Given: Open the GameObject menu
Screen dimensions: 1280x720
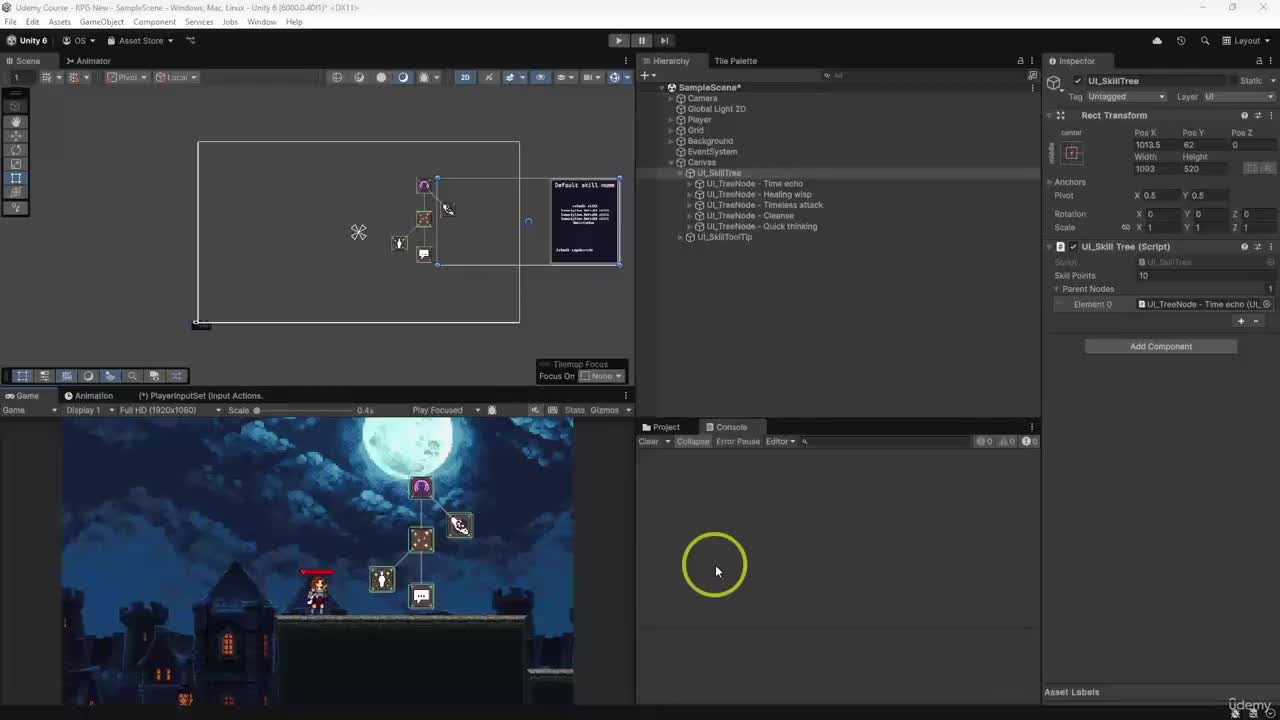Looking at the screenshot, I should tap(102, 22).
